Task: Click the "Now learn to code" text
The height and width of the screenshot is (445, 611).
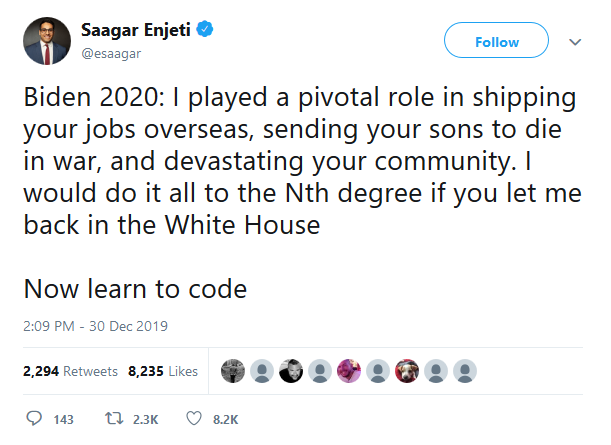Action: (135, 289)
